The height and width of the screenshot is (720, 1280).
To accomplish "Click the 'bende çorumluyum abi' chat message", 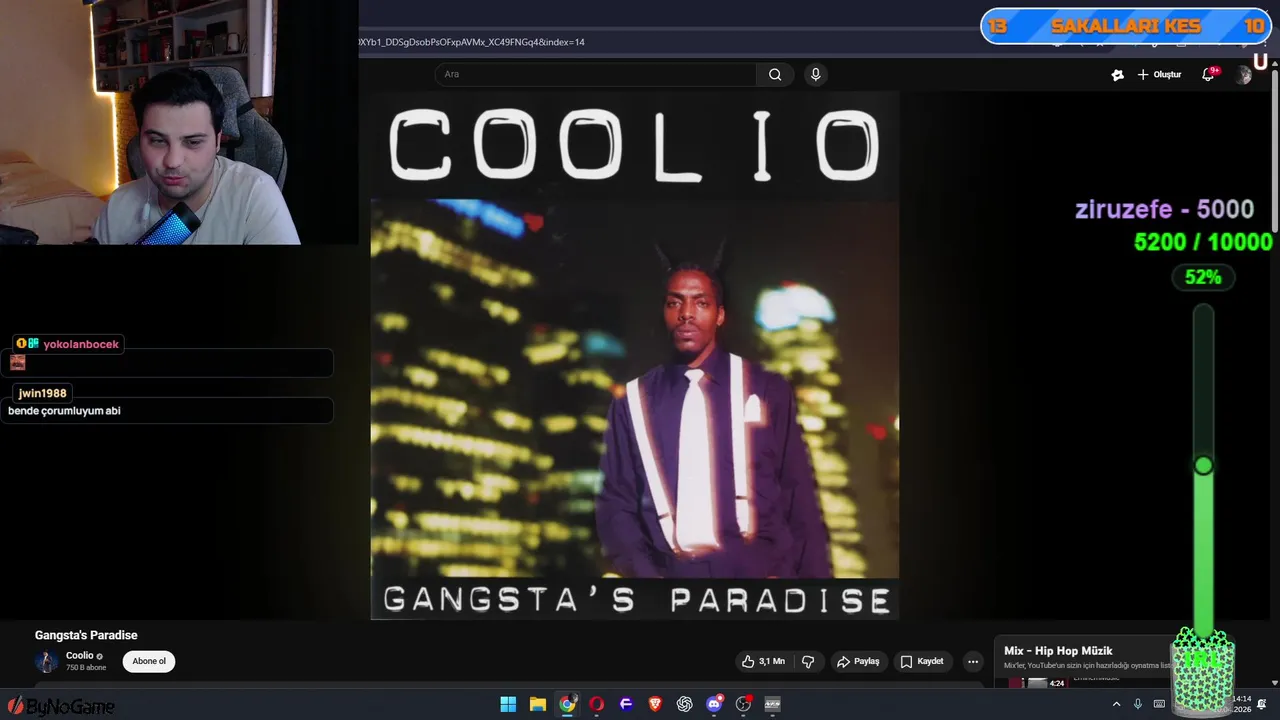I will tap(64, 411).
